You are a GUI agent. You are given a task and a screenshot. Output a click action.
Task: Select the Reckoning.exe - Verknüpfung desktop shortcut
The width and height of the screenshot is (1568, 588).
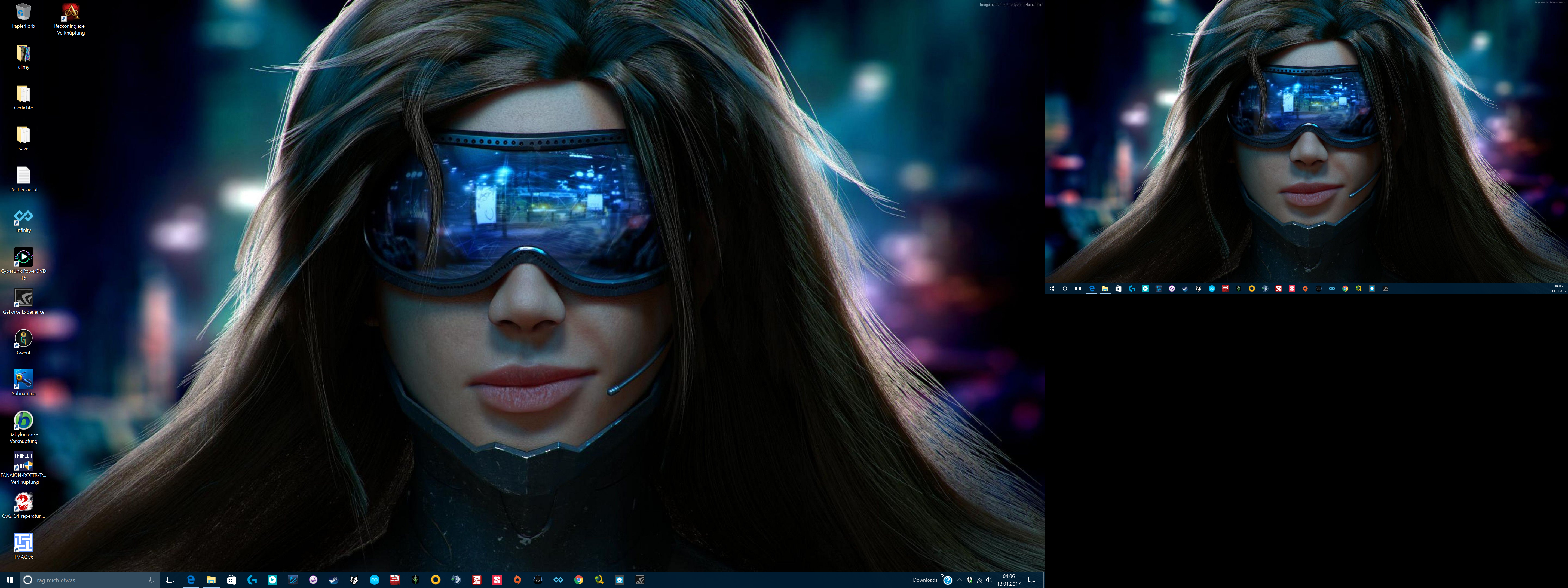71,18
